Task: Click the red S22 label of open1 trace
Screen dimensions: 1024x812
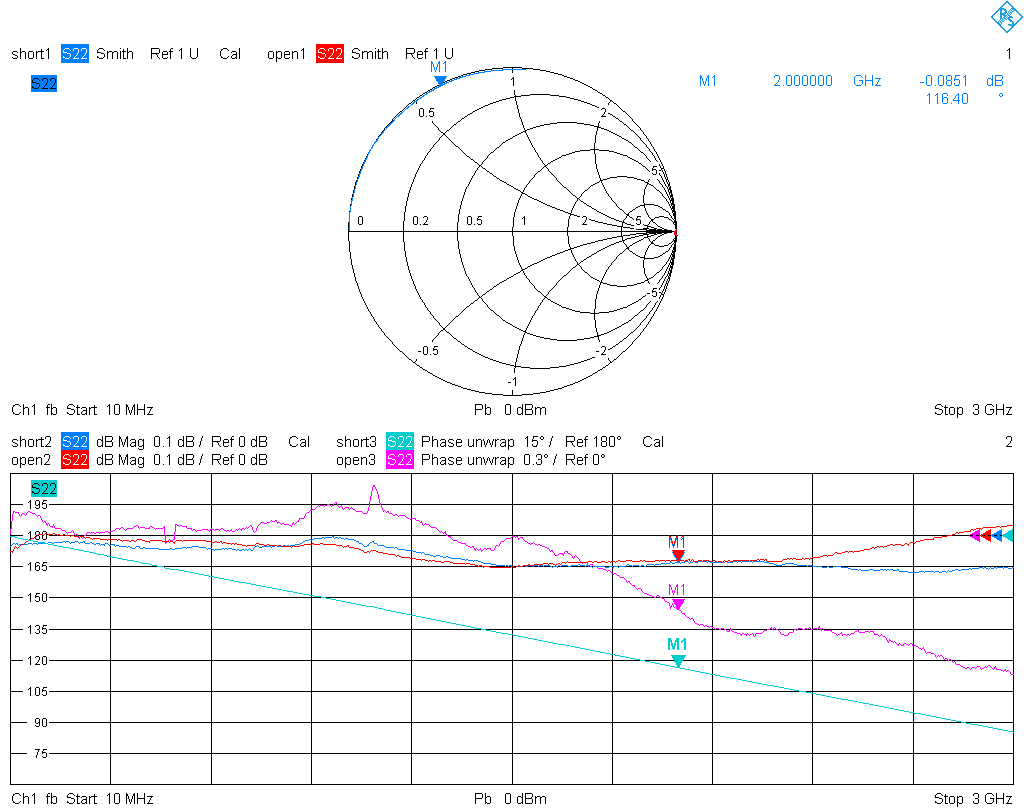Action: click(329, 54)
